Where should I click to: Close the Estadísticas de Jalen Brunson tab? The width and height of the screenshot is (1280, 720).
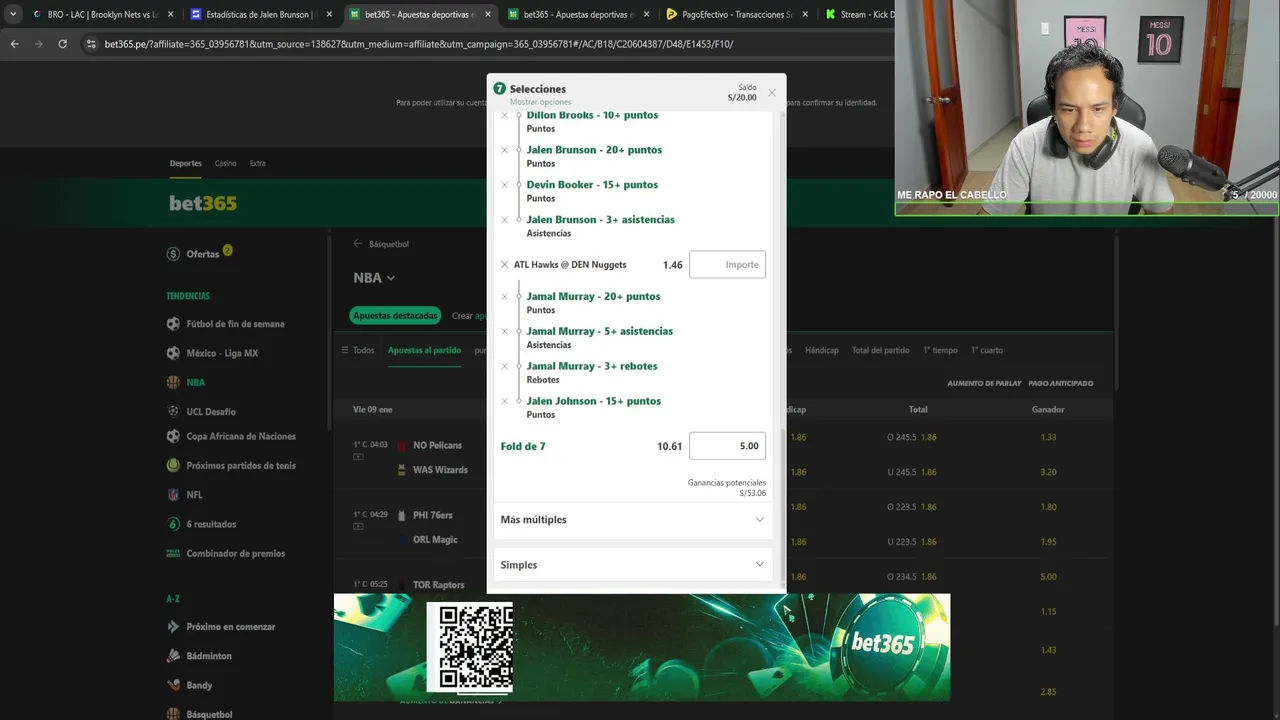point(328,14)
